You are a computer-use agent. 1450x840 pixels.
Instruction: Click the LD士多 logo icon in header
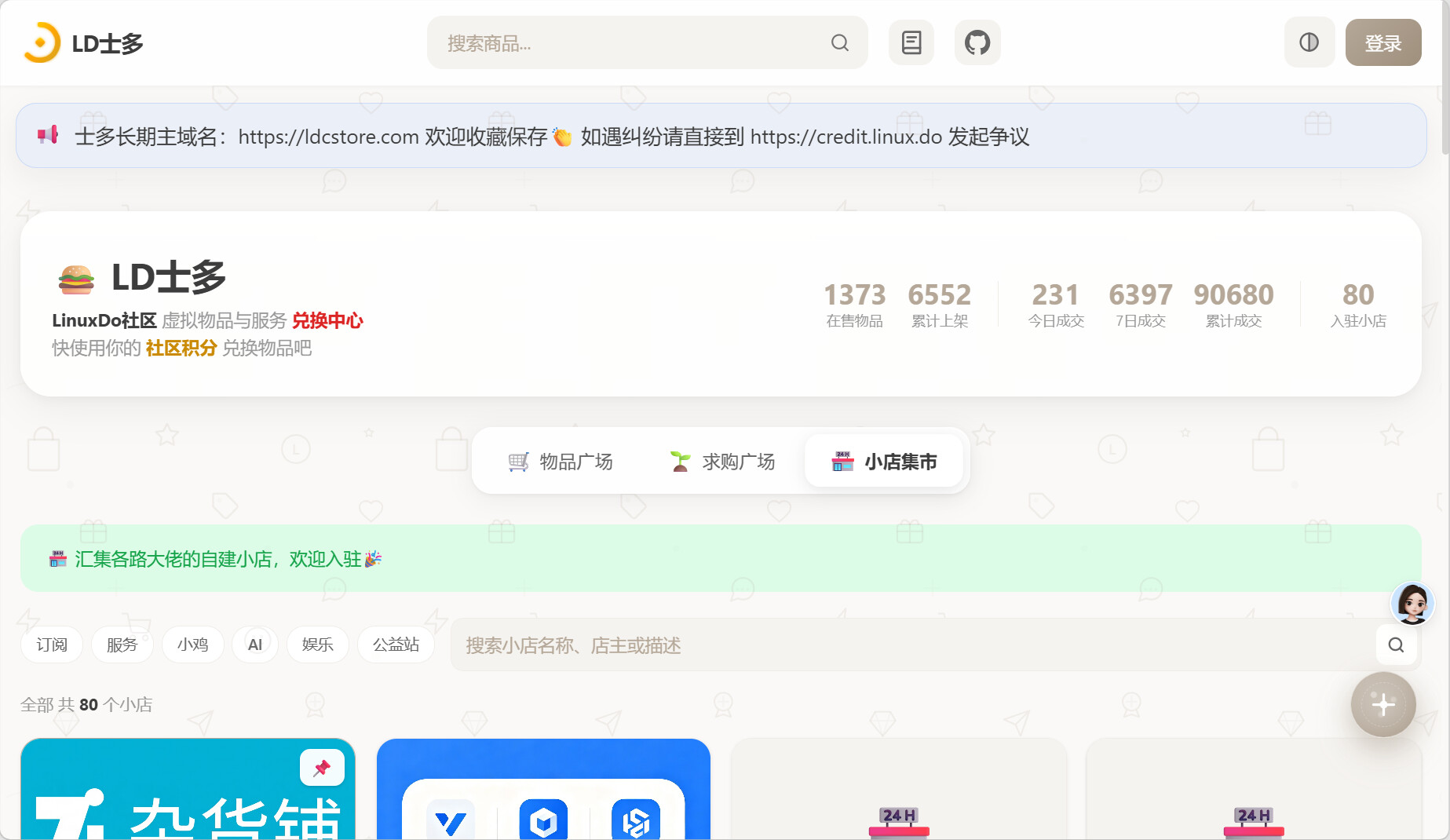coord(42,42)
